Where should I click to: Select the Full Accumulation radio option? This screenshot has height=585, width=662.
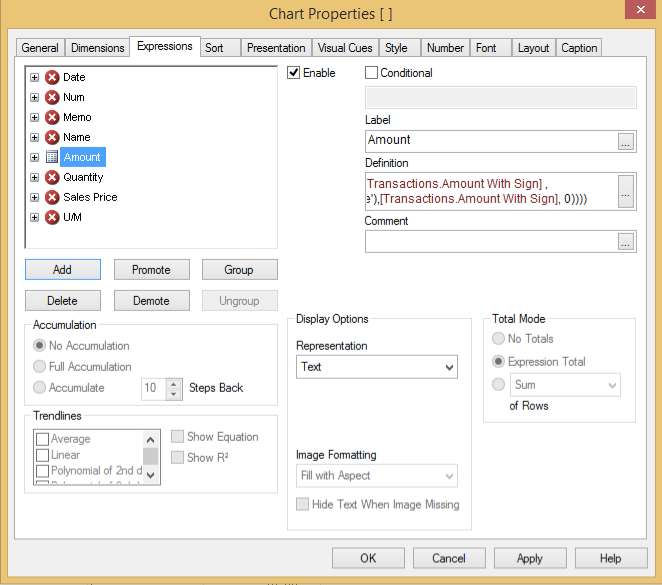(40, 367)
